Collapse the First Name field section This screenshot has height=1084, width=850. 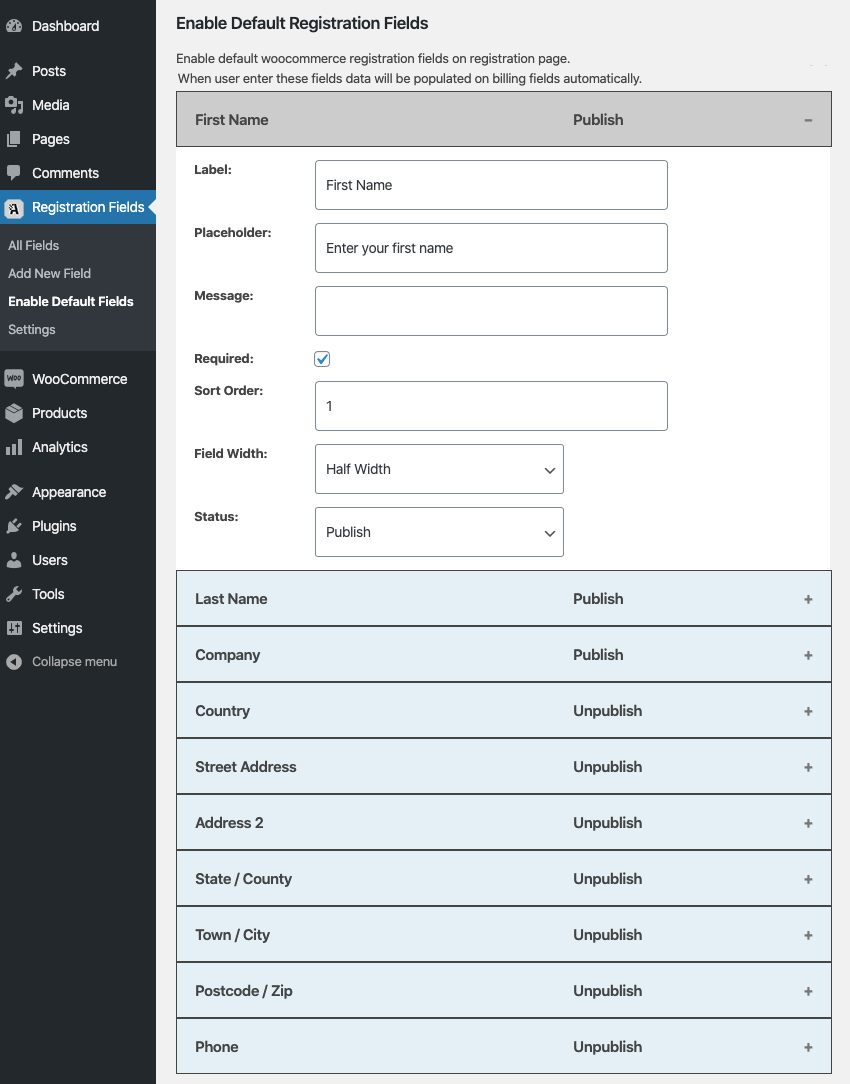(808, 119)
